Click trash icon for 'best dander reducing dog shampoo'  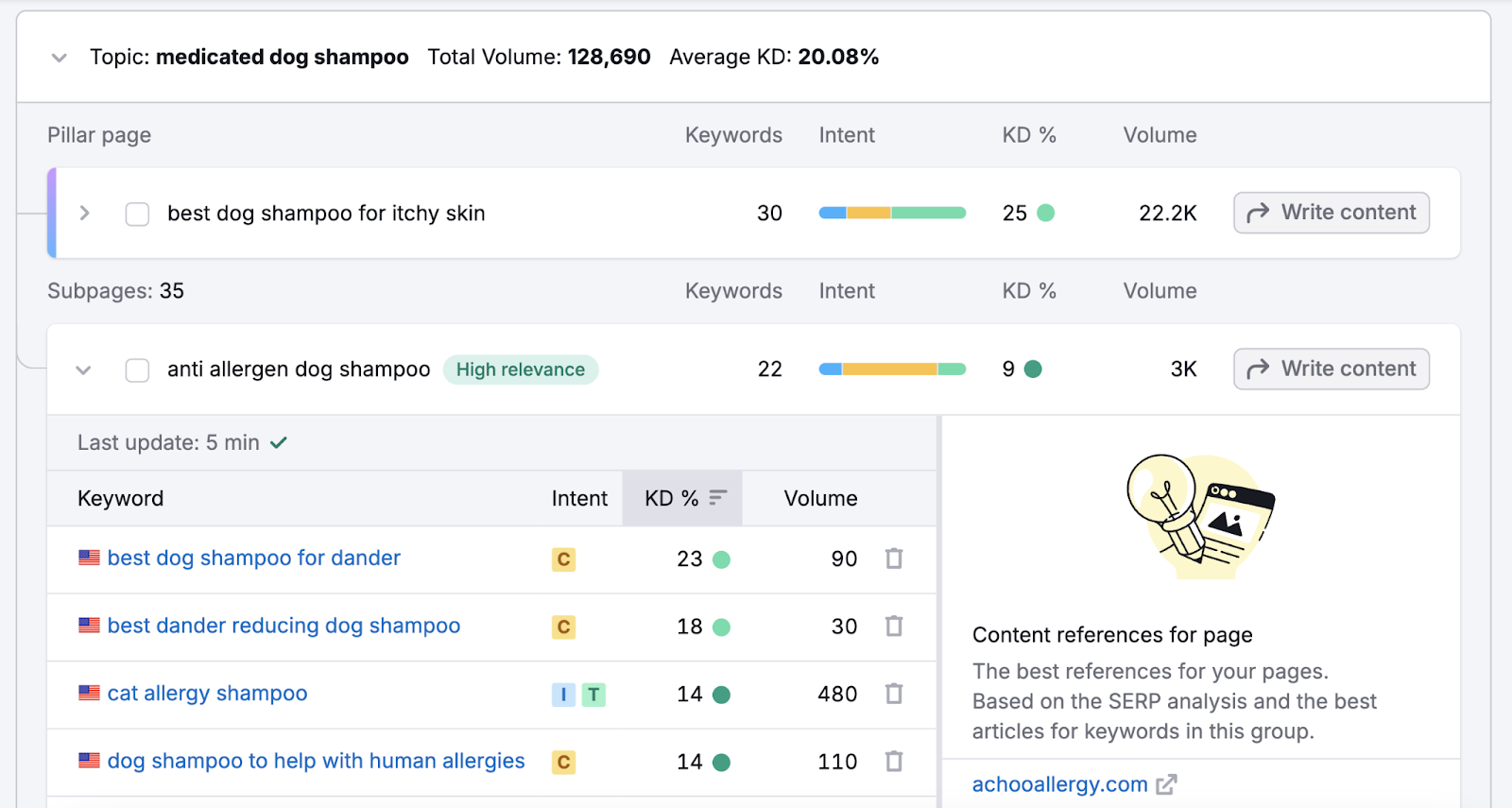tap(893, 627)
